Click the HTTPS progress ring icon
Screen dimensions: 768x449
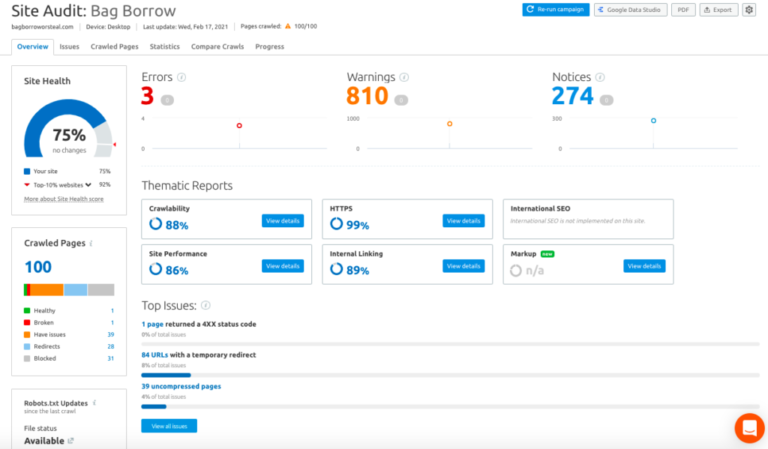(x=336, y=224)
